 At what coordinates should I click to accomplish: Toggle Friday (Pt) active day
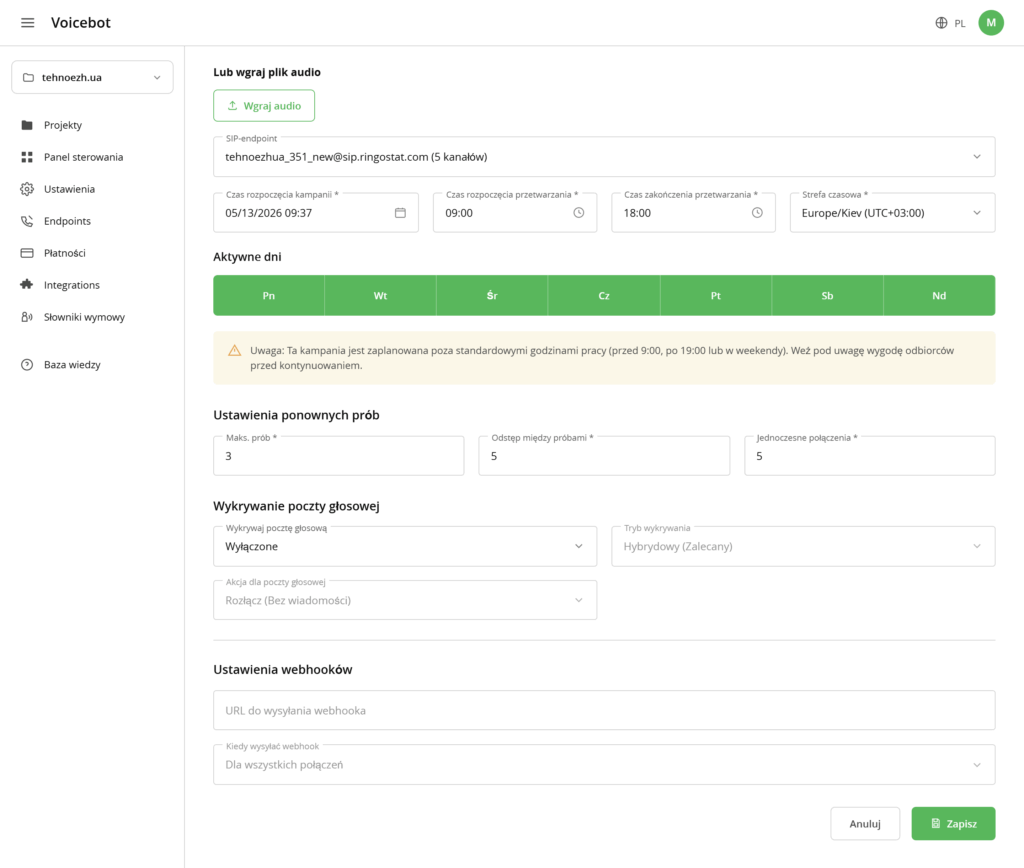[x=716, y=295]
